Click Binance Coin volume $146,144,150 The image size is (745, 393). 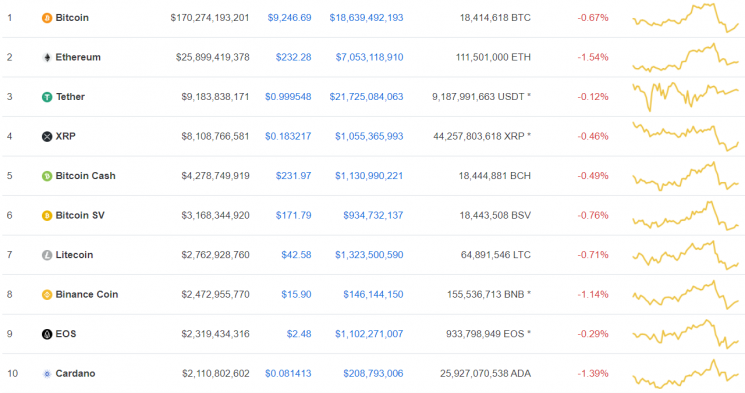[x=373, y=294]
